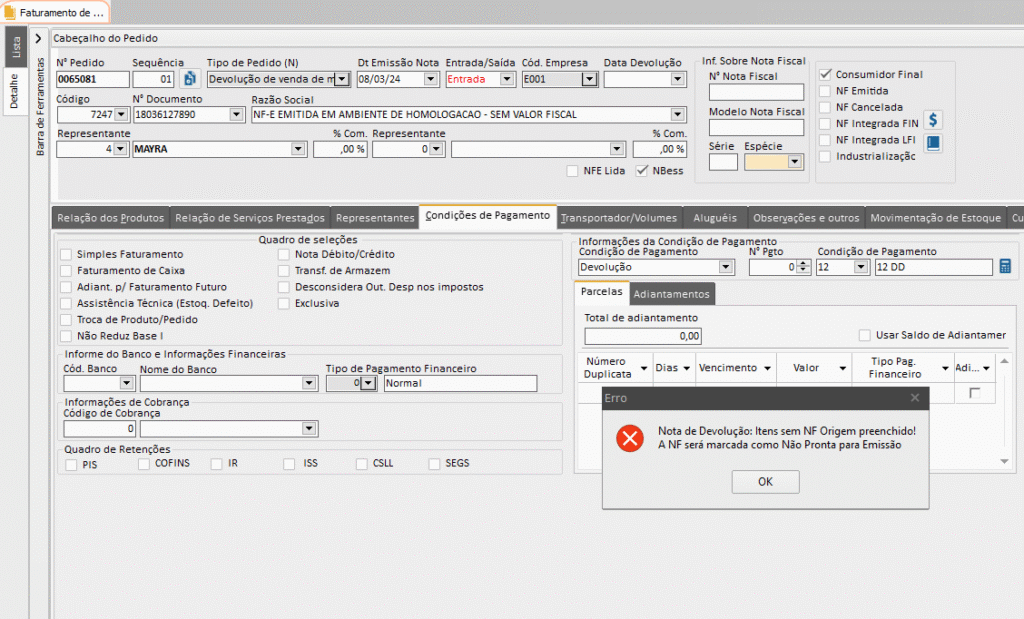Expand the Barra de Ferramentas arrow
Screen dimensions: 1024x619
click(39, 39)
